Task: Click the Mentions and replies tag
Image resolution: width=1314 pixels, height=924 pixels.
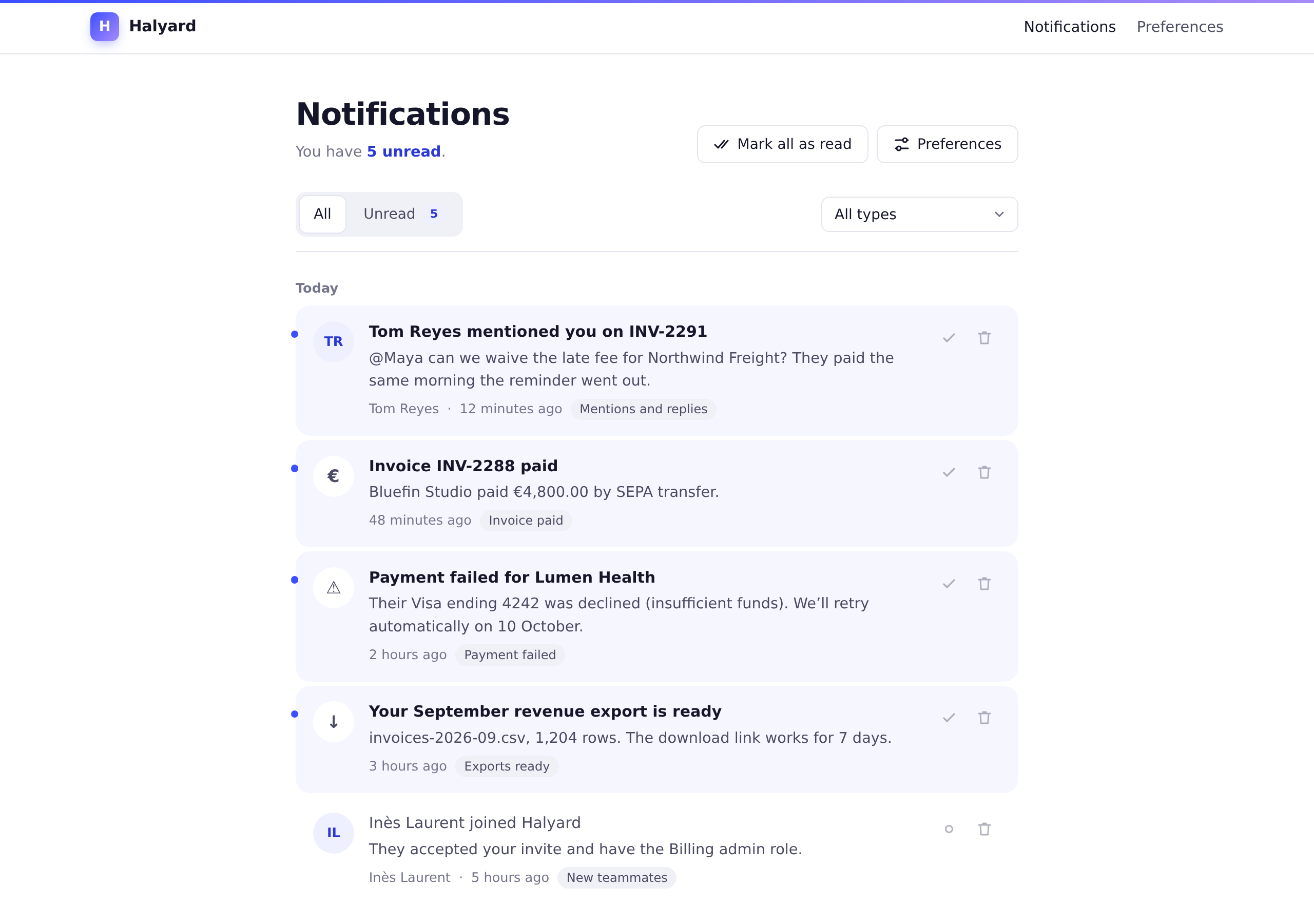Action: [x=643, y=409]
